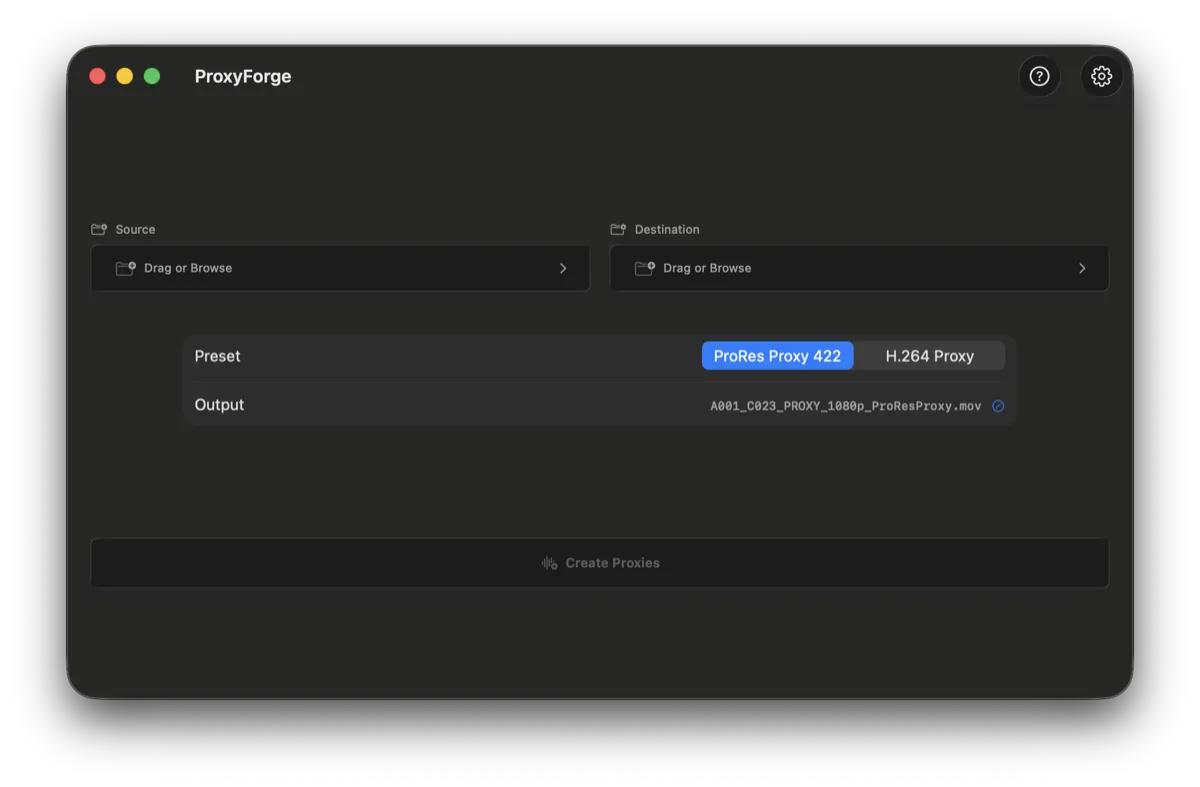1200x787 pixels.
Task: Open the Preset row in the settings card
Action: 217,355
